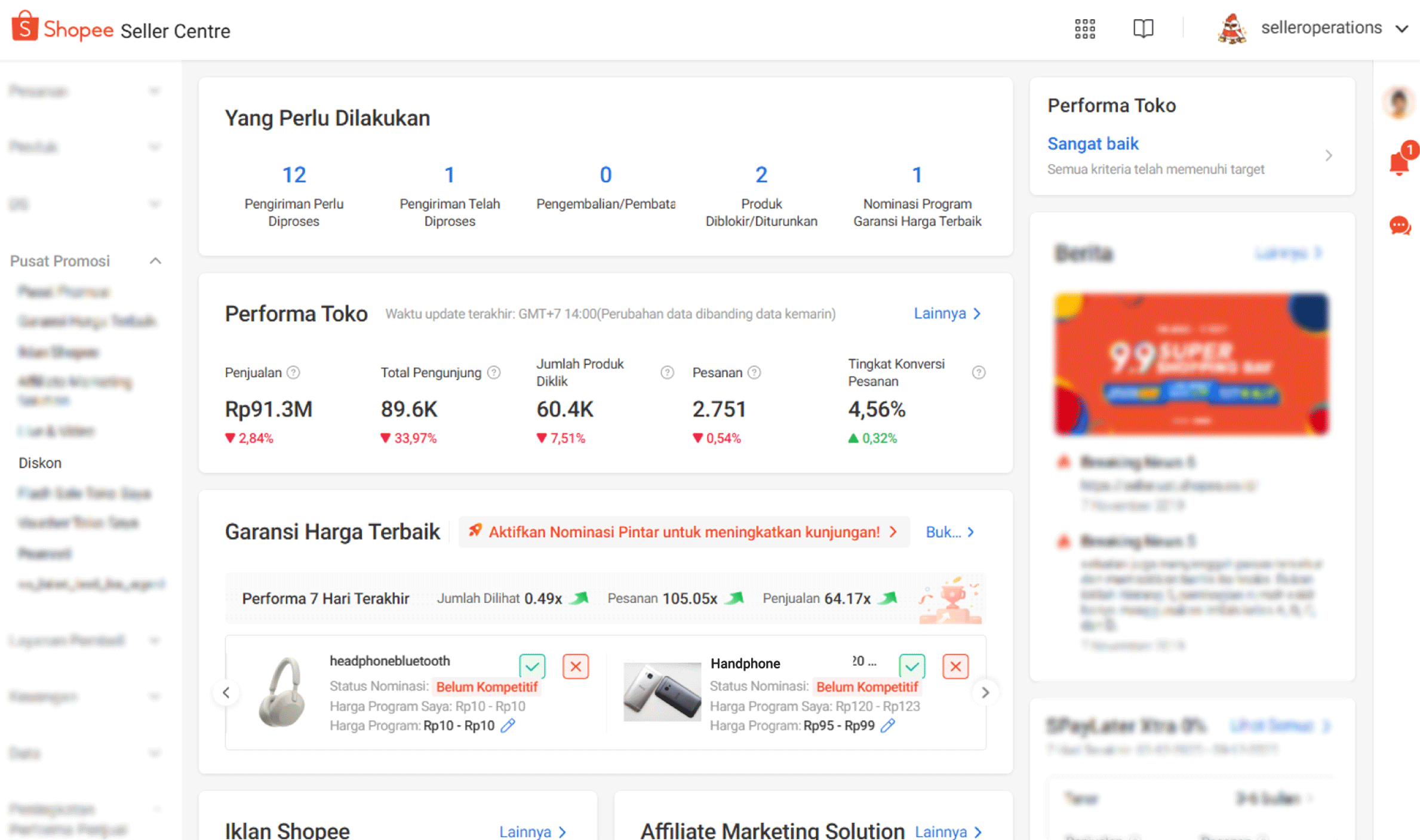Click Belum Kompetitif status for headphonebluetooth
1420x840 pixels.
[487, 687]
